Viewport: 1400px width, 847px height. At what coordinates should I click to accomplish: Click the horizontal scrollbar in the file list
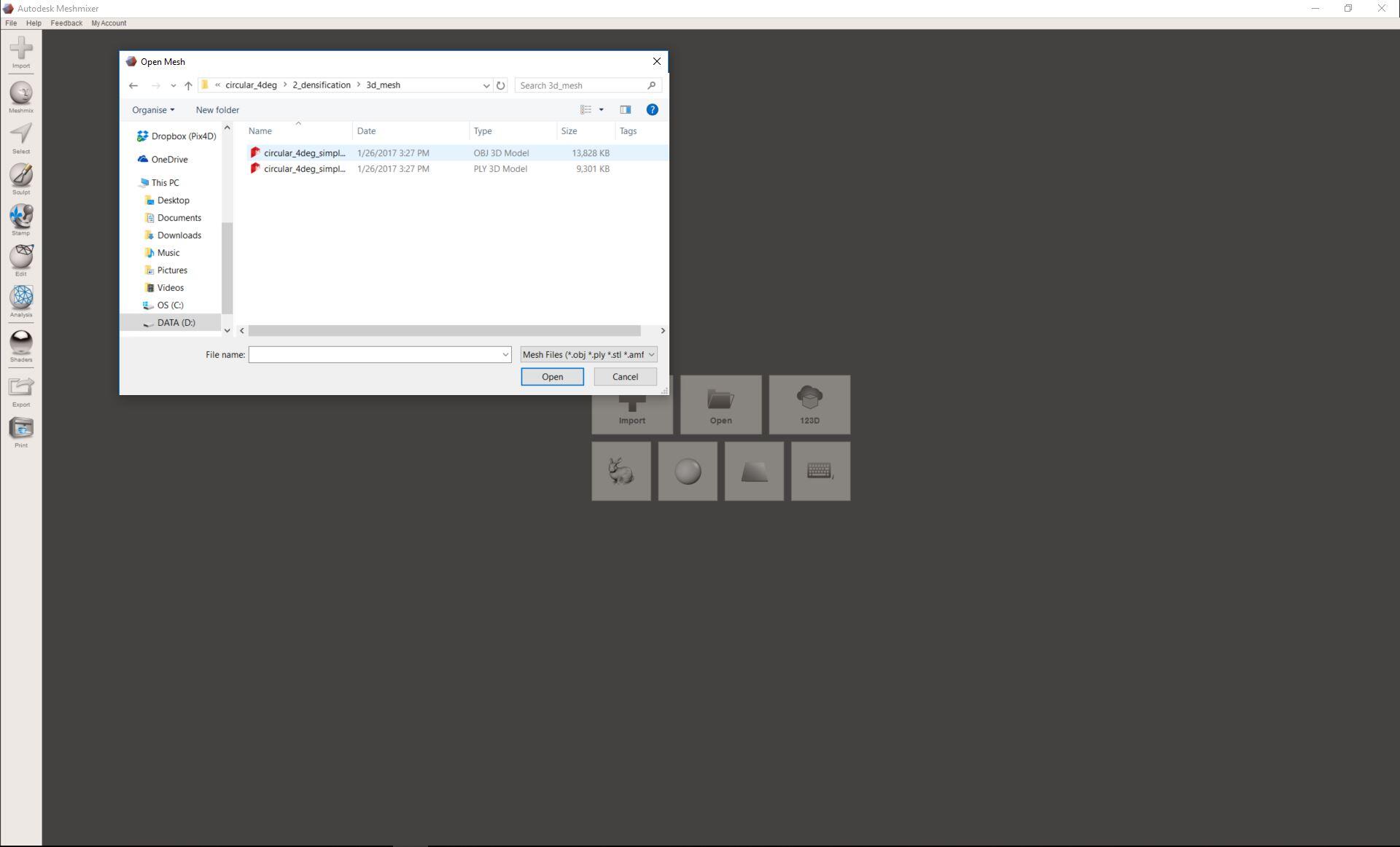click(444, 331)
